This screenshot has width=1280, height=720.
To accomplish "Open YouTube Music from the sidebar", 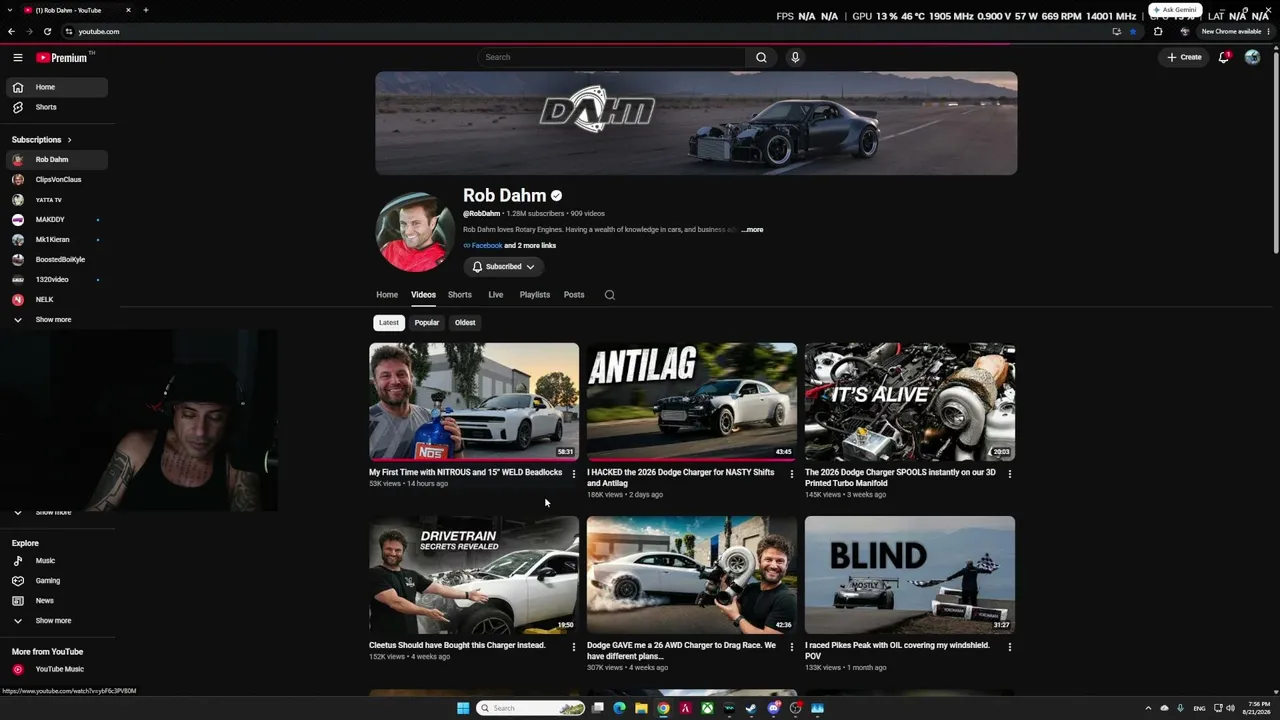I will [x=57, y=669].
